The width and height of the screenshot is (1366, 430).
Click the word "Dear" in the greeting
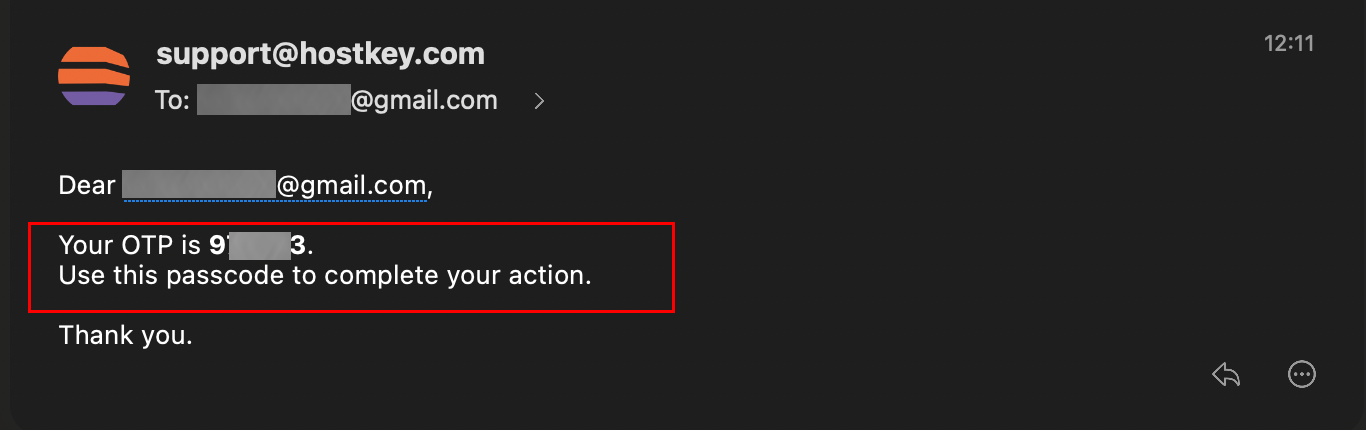(x=87, y=186)
